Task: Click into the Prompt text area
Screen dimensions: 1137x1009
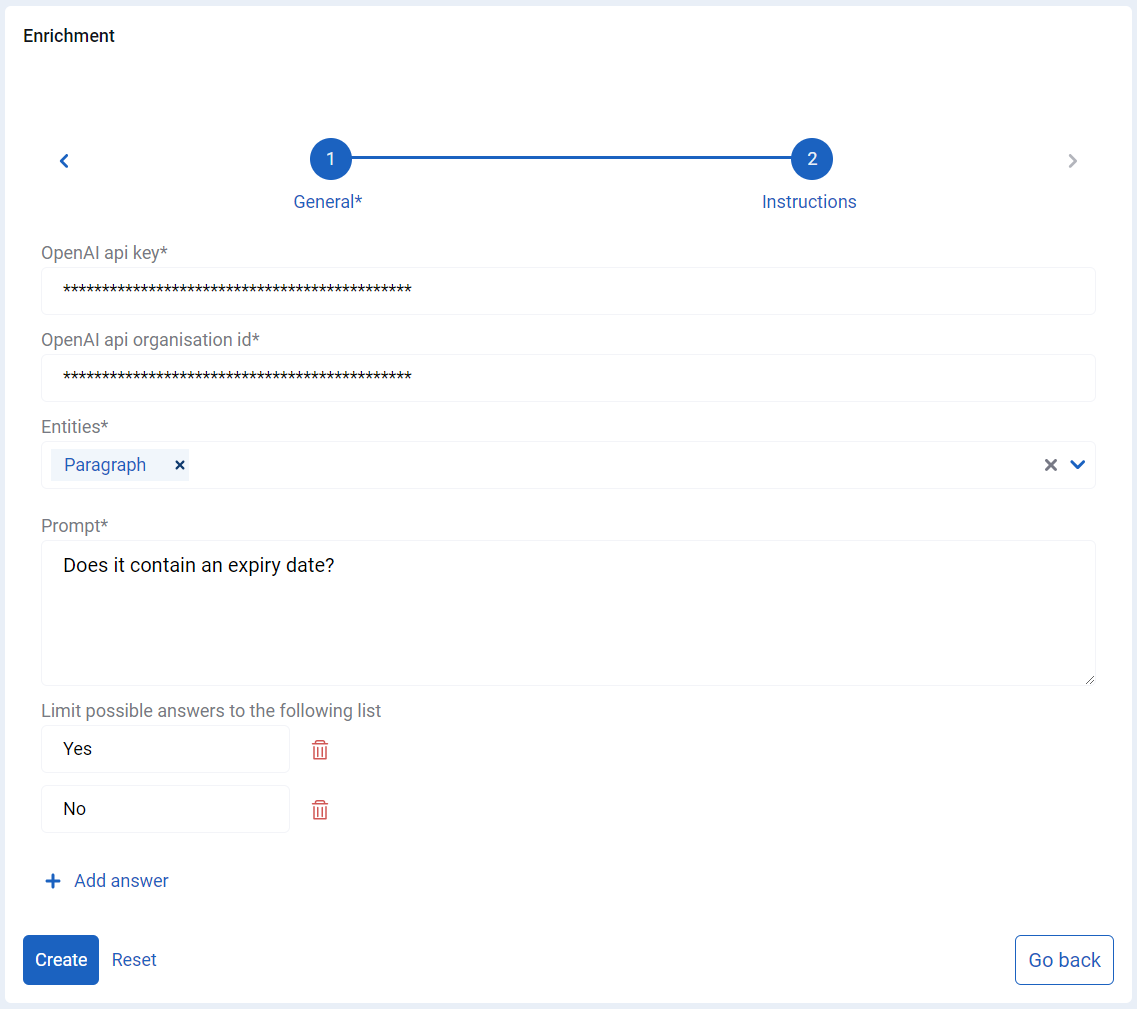Action: click(x=568, y=613)
